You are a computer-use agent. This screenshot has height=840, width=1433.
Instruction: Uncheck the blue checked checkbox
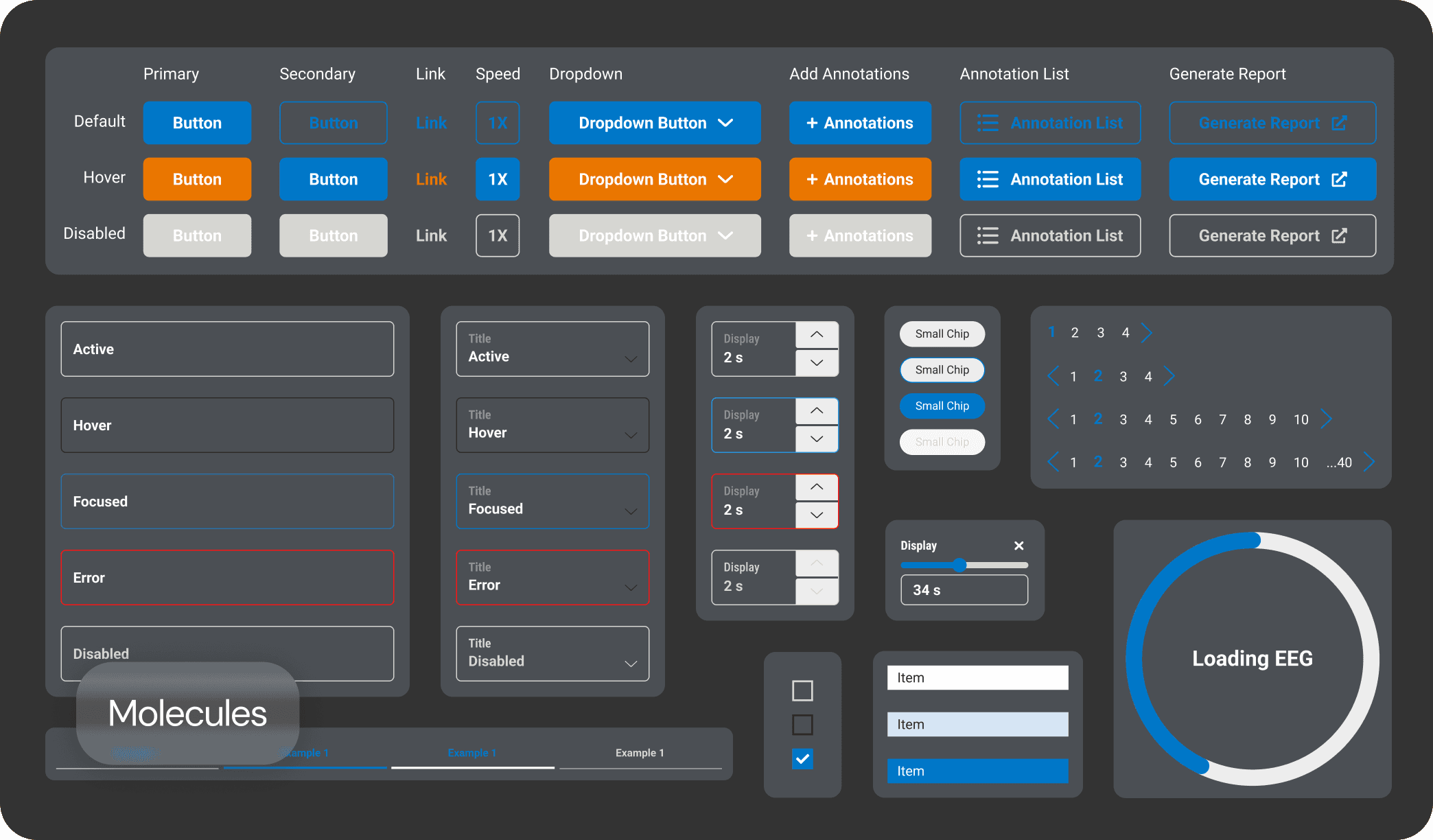(x=802, y=759)
